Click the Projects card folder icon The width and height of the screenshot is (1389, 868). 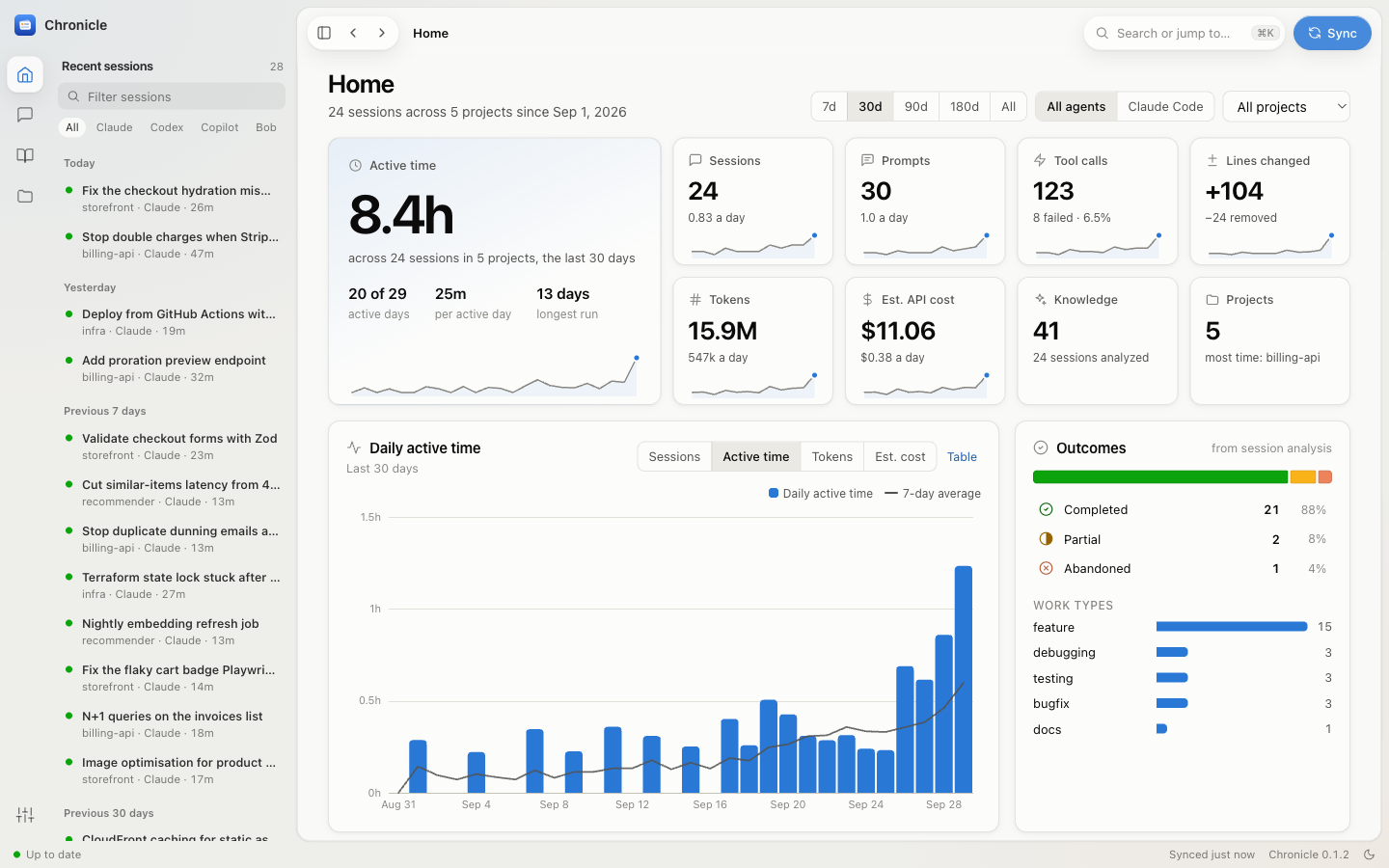[x=1212, y=300]
